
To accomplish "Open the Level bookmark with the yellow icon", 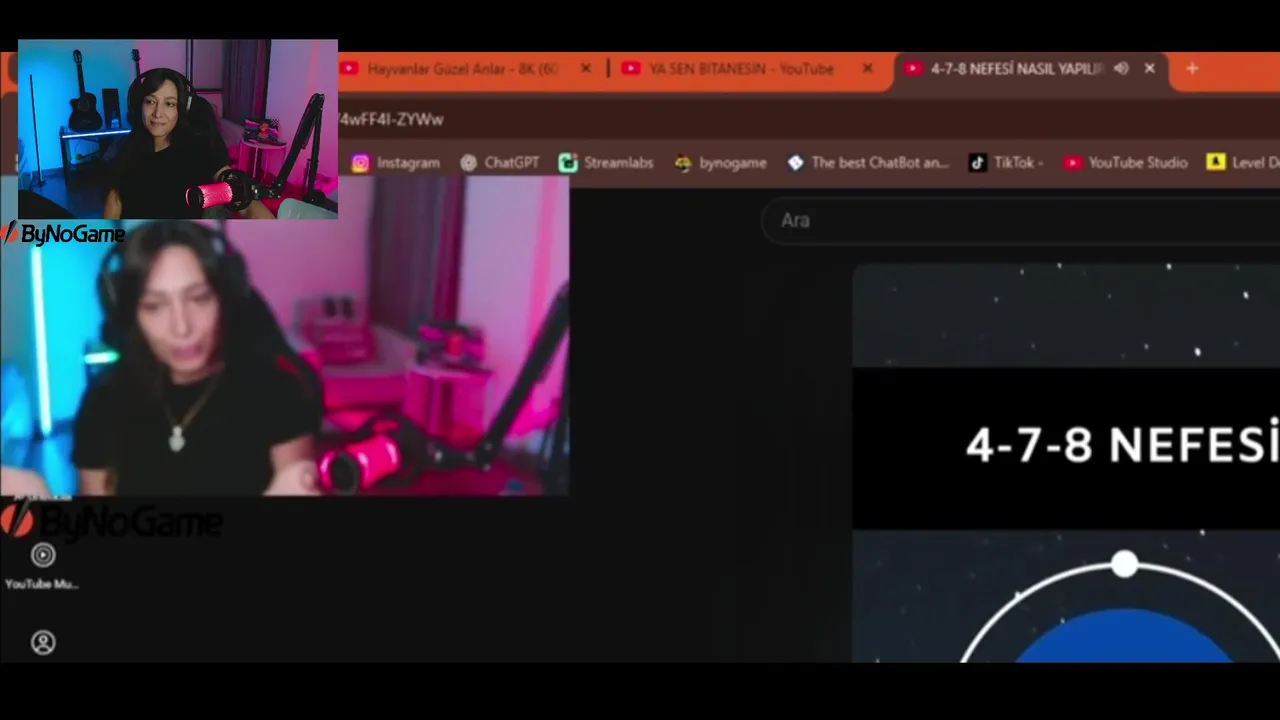I will pos(1243,163).
